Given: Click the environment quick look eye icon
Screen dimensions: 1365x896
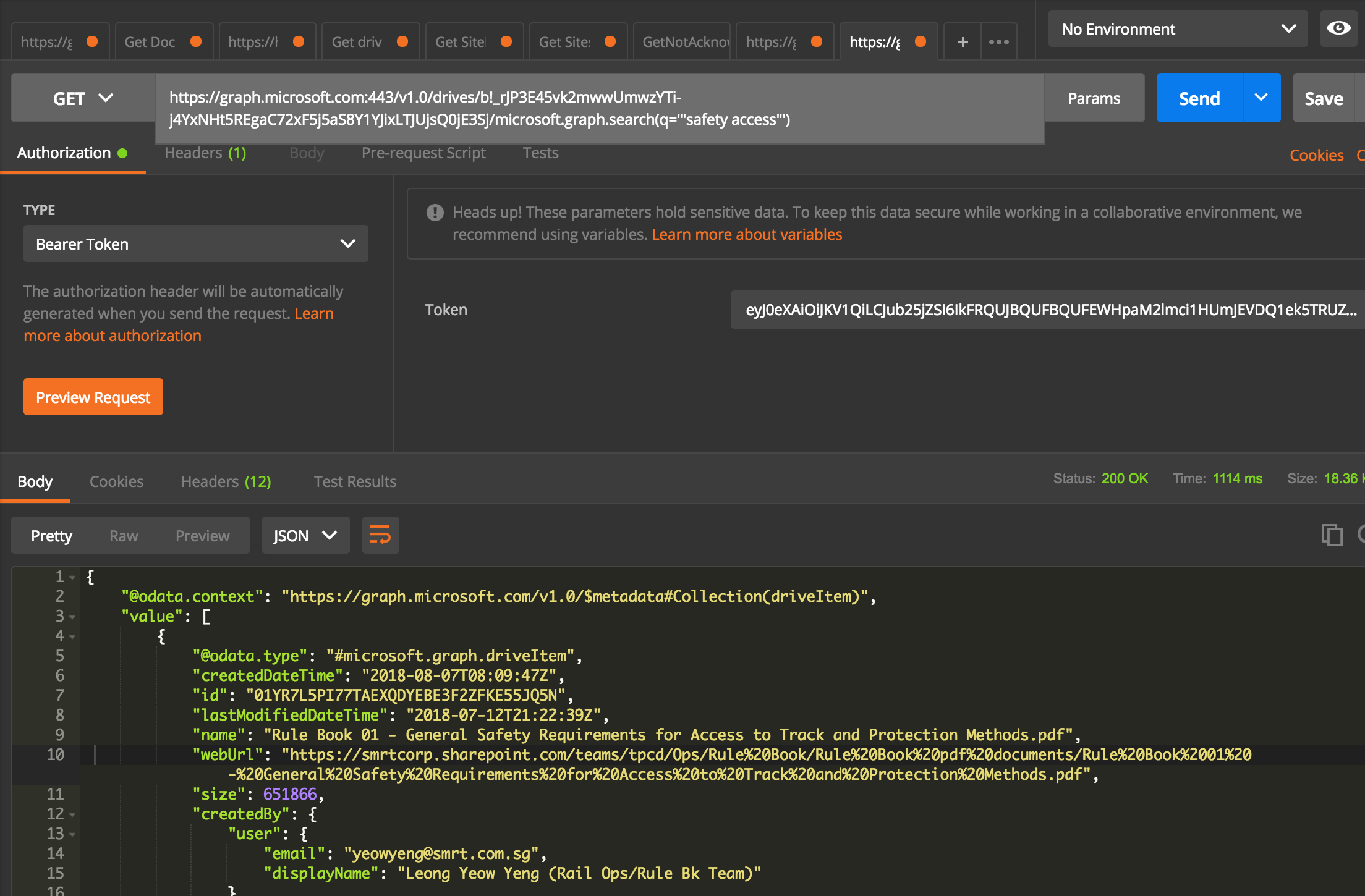Looking at the screenshot, I should pos(1338,28).
